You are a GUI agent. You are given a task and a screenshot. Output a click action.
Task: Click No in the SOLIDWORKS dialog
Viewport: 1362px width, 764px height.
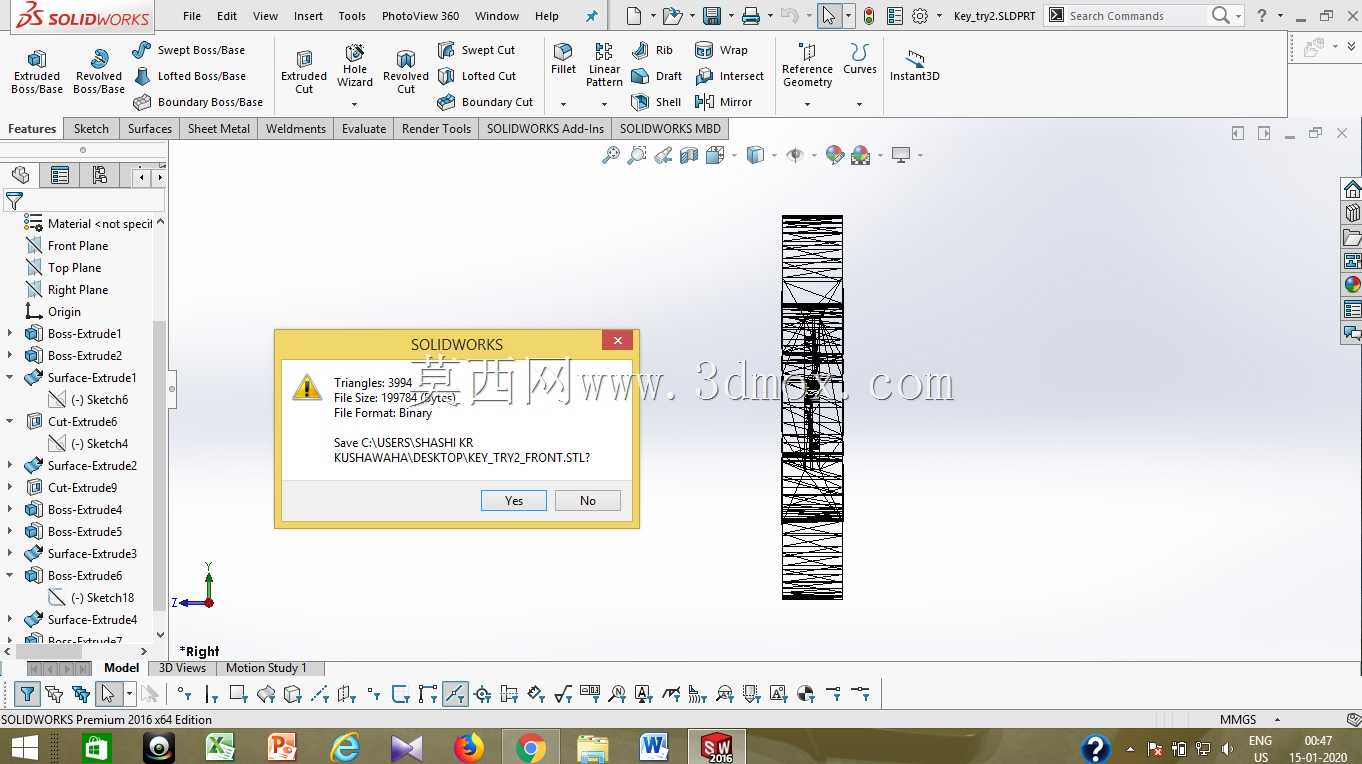[x=588, y=500]
